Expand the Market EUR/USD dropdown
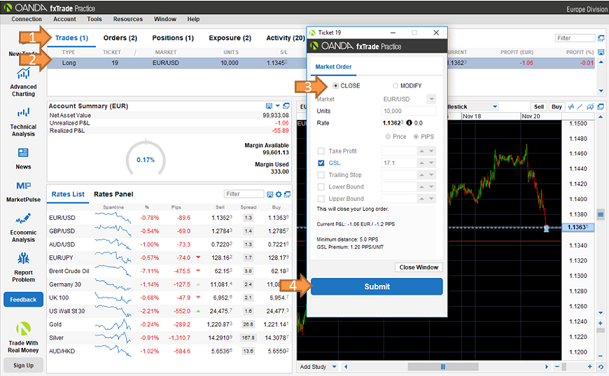 click(x=431, y=99)
